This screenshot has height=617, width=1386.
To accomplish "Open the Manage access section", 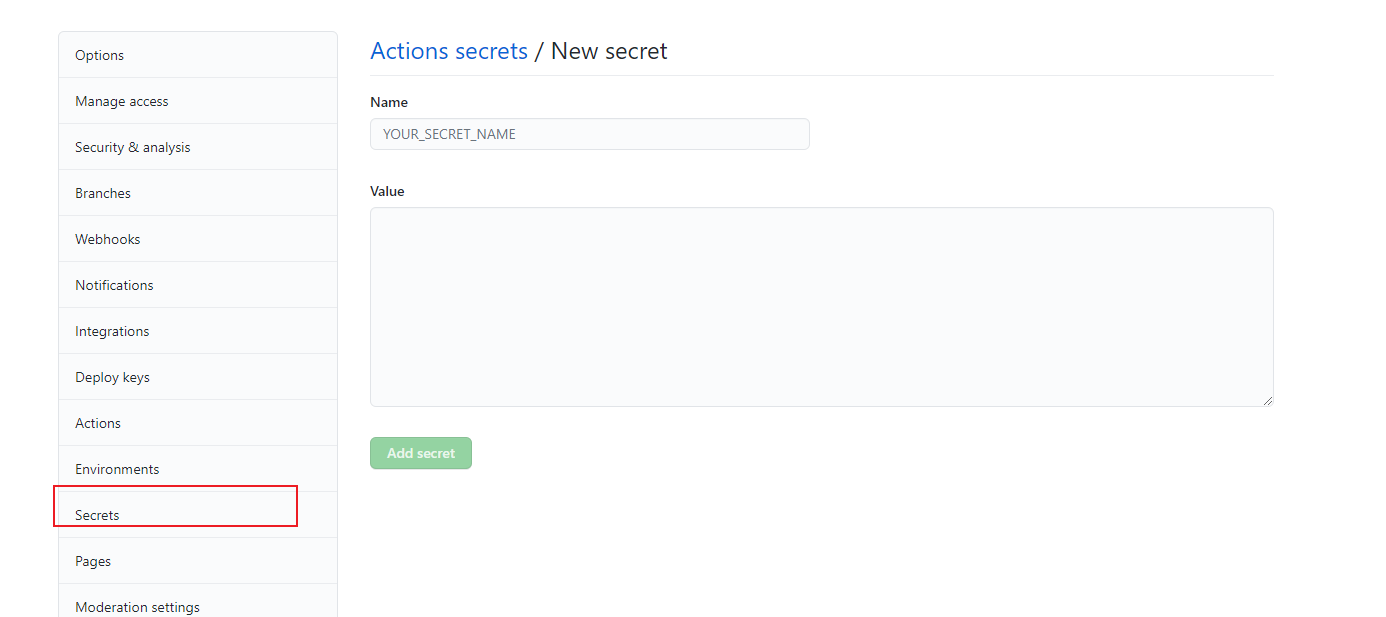I will pyautogui.click(x=121, y=101).
